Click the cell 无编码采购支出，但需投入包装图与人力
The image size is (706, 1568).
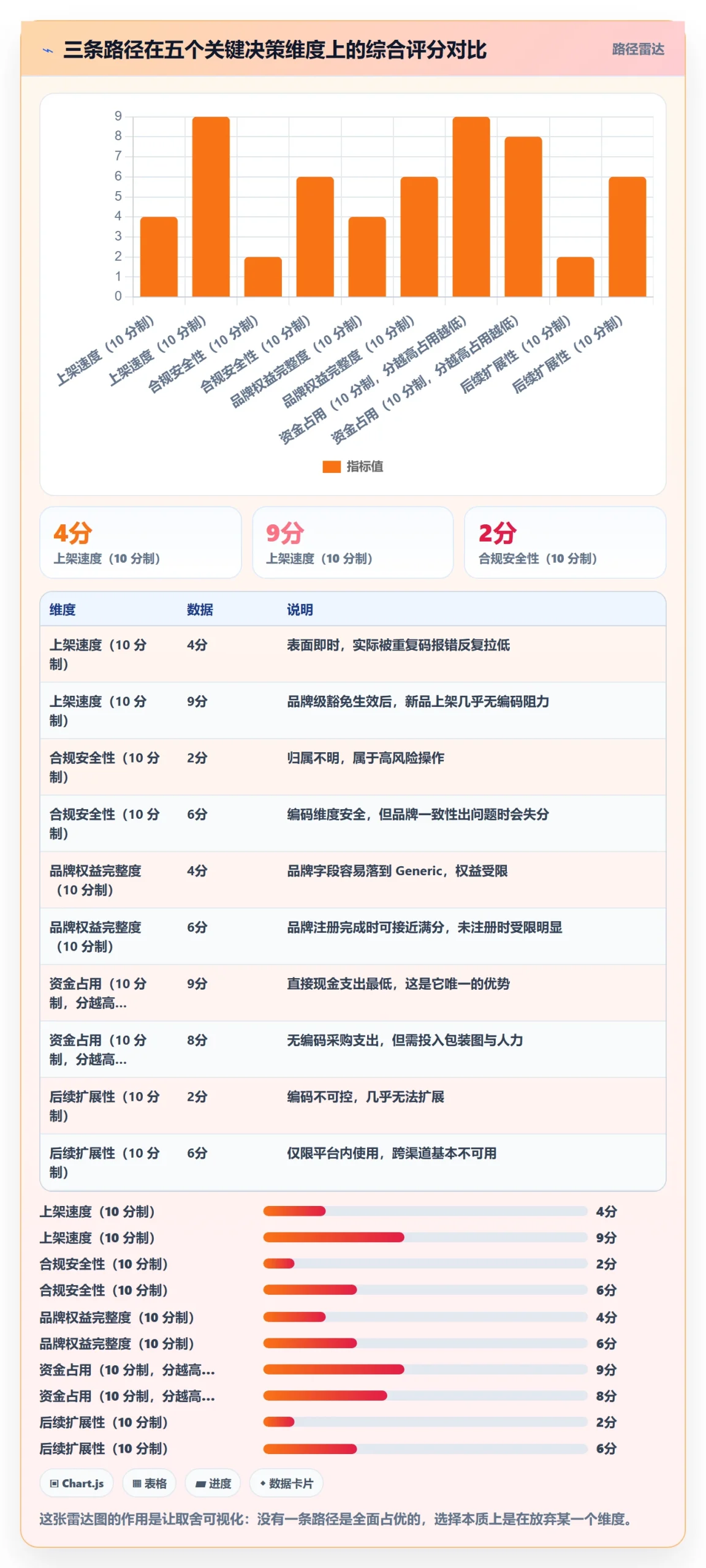tap(404, 1039)
